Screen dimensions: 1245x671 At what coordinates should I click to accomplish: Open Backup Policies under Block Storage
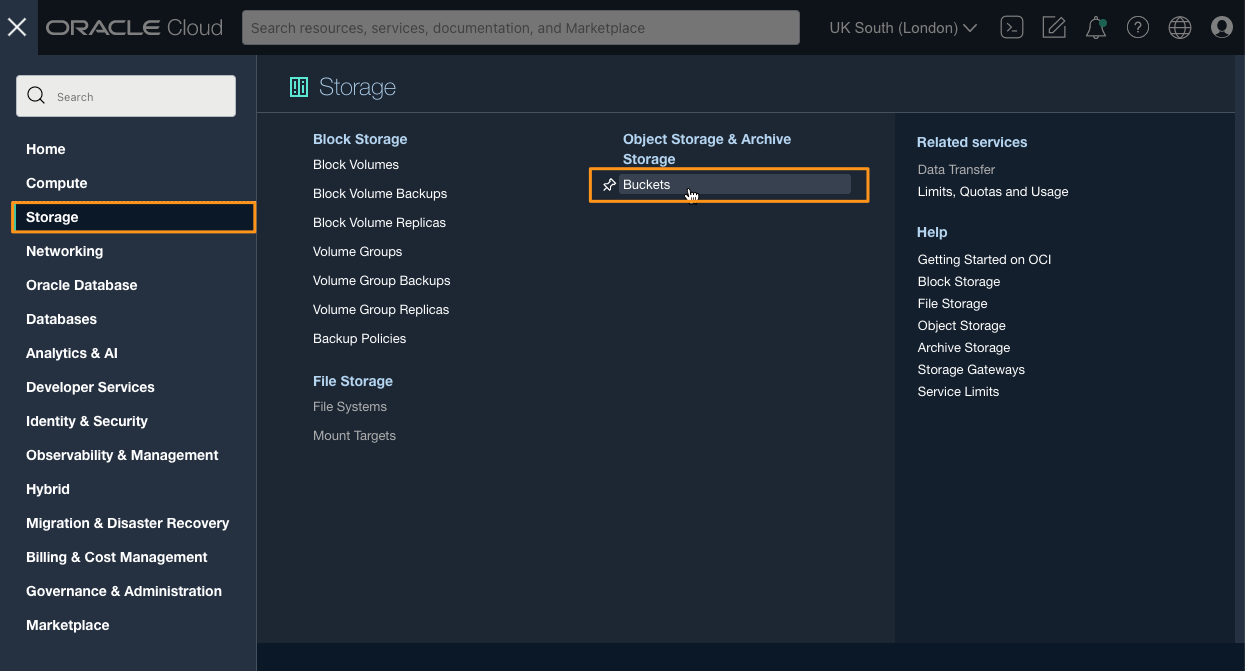(x=361, y=338)
